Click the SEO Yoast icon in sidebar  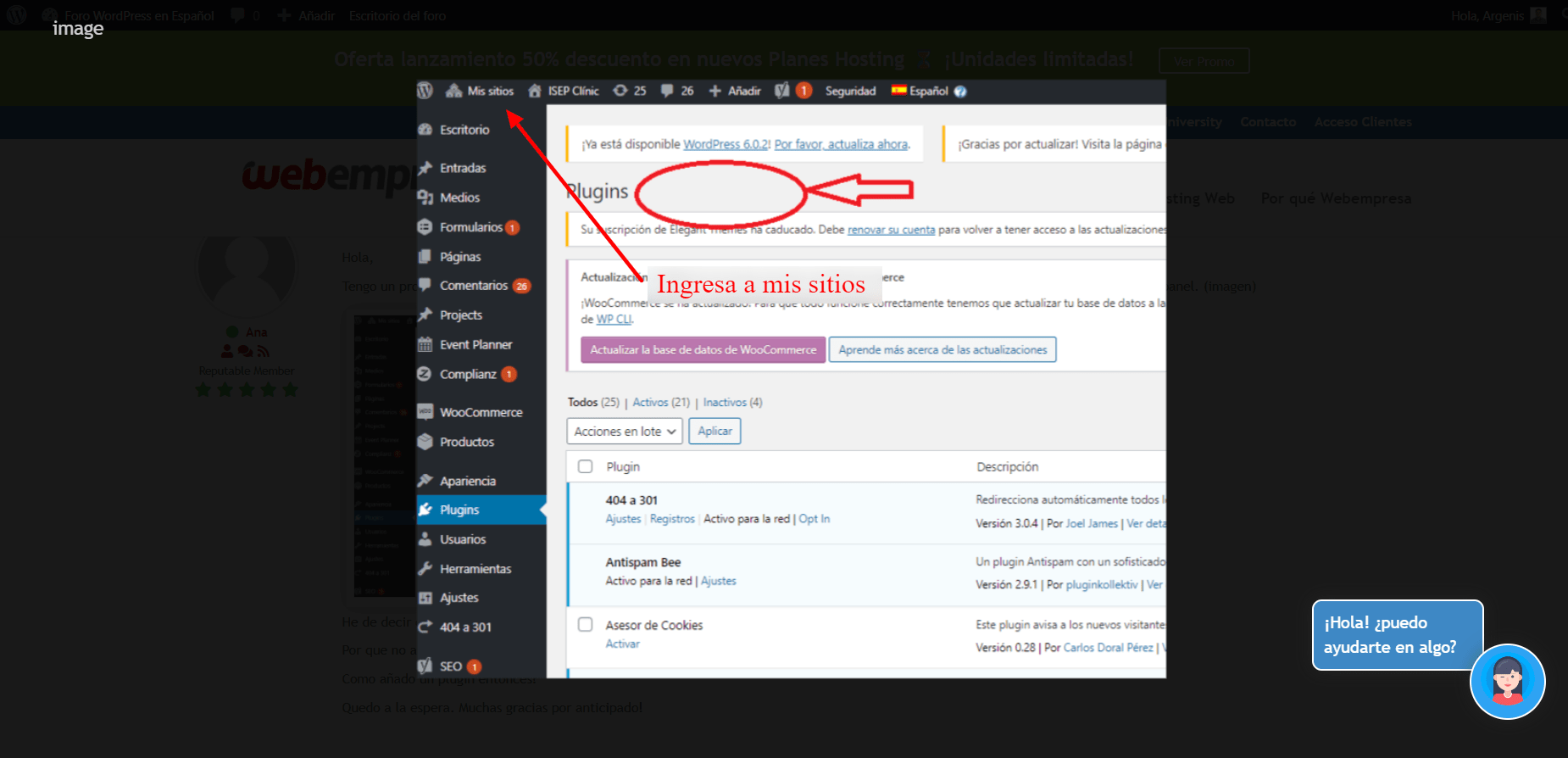click(425, 666)
